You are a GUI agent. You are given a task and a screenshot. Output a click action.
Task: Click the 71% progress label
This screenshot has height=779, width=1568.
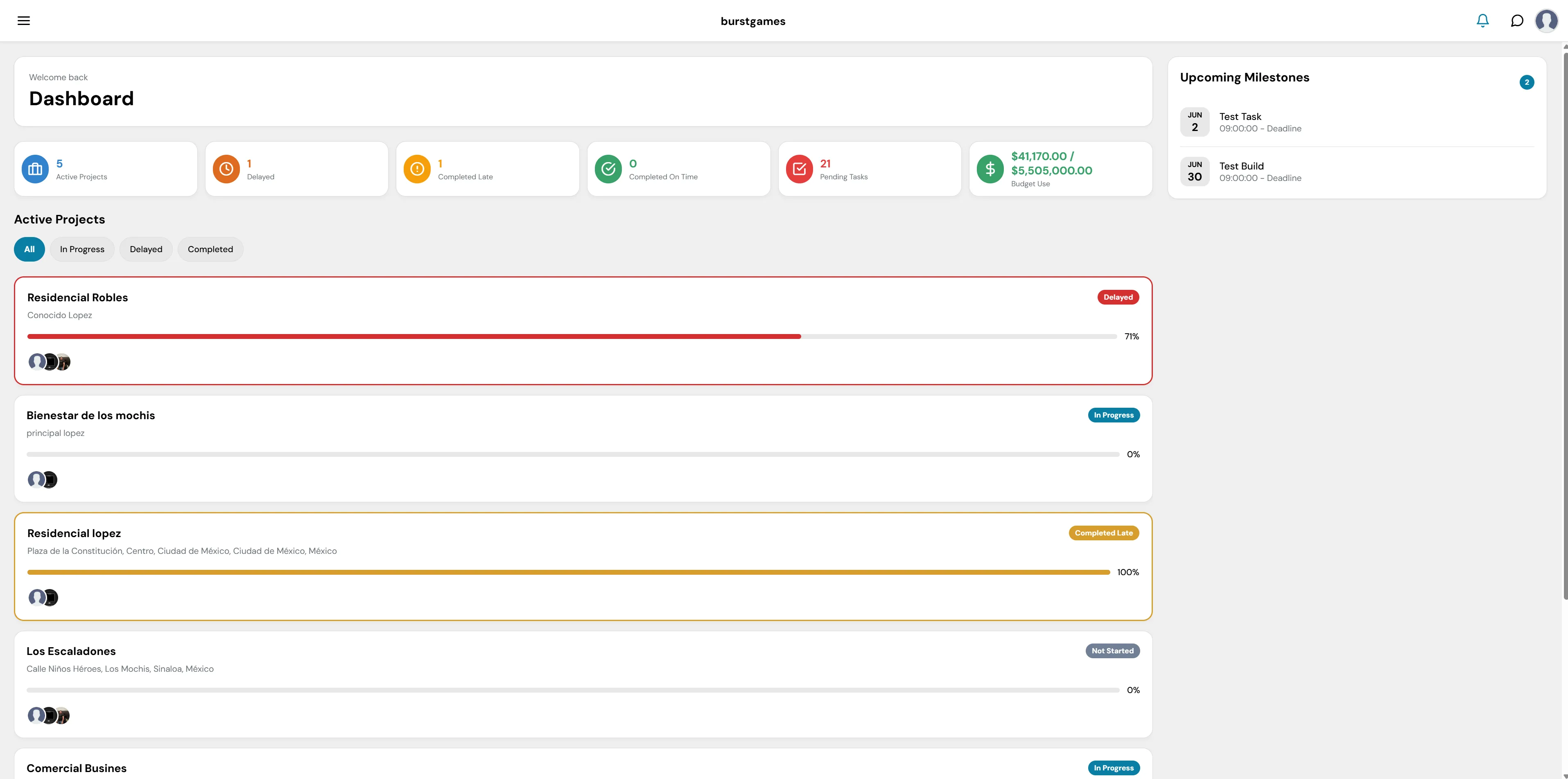[x=1132, y=336]
